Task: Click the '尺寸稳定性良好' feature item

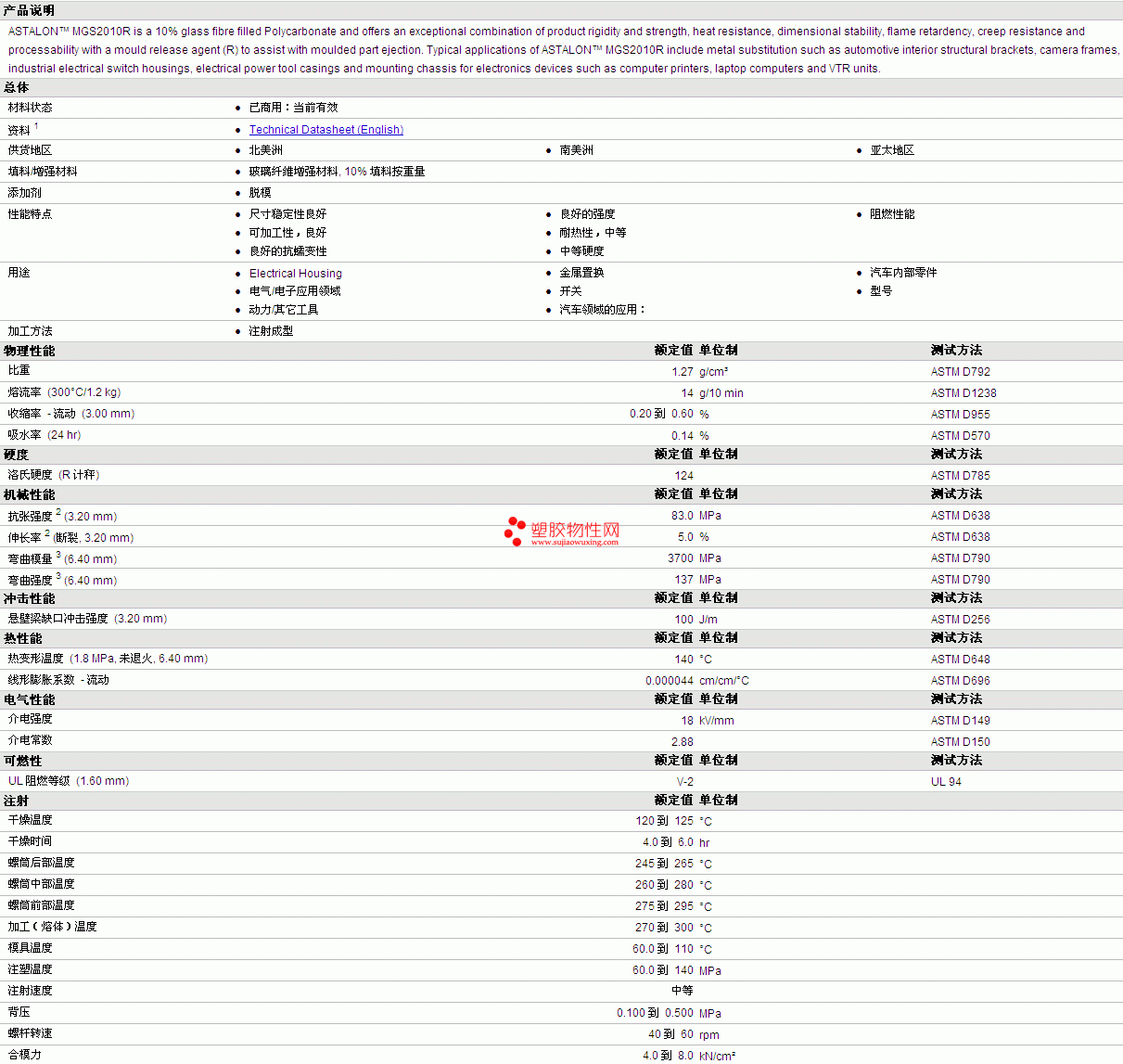Action: click(287, 214)
